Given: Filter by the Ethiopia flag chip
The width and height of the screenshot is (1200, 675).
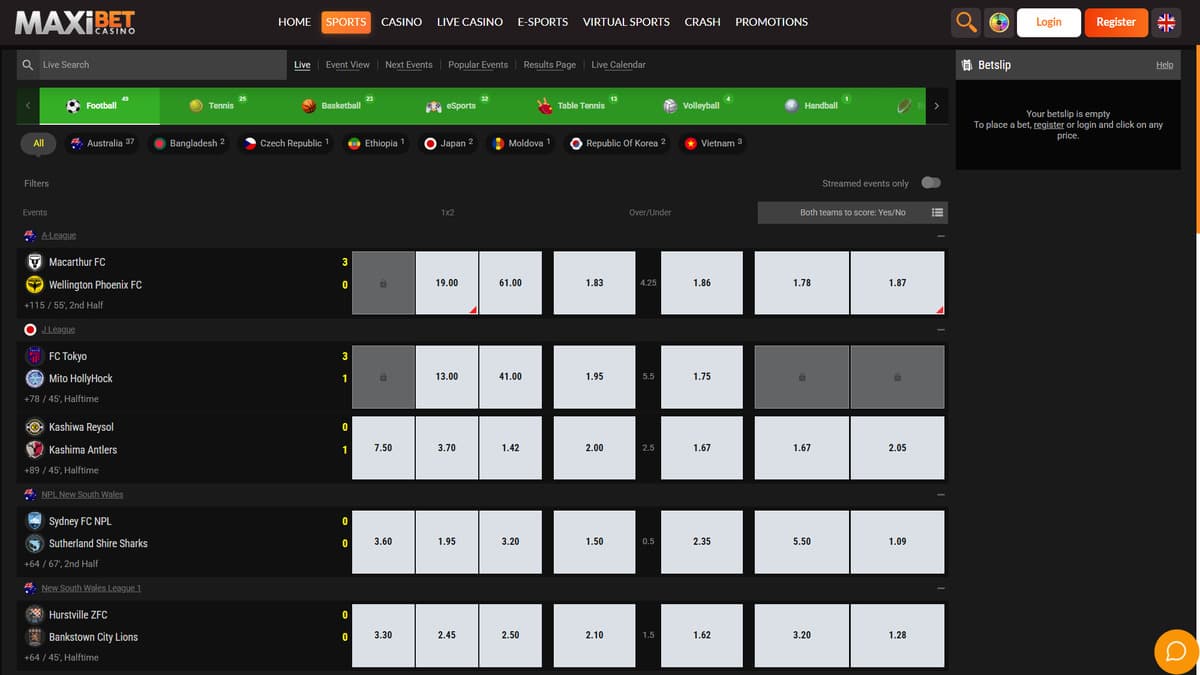Looking at the screenshot, I should click(x=376, y=143).
